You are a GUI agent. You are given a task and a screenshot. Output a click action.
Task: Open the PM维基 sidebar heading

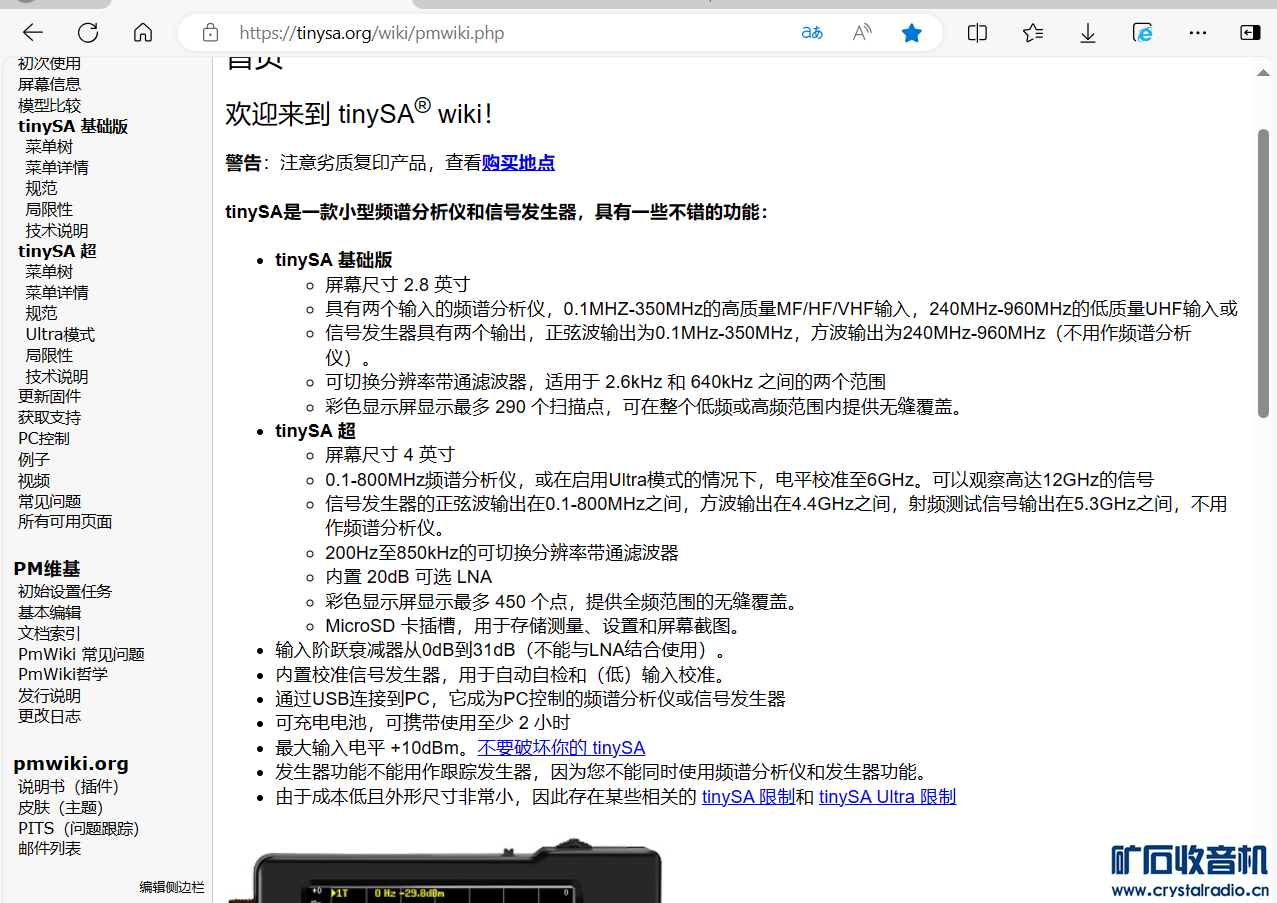pyautogui.click(x=47, y=569)
